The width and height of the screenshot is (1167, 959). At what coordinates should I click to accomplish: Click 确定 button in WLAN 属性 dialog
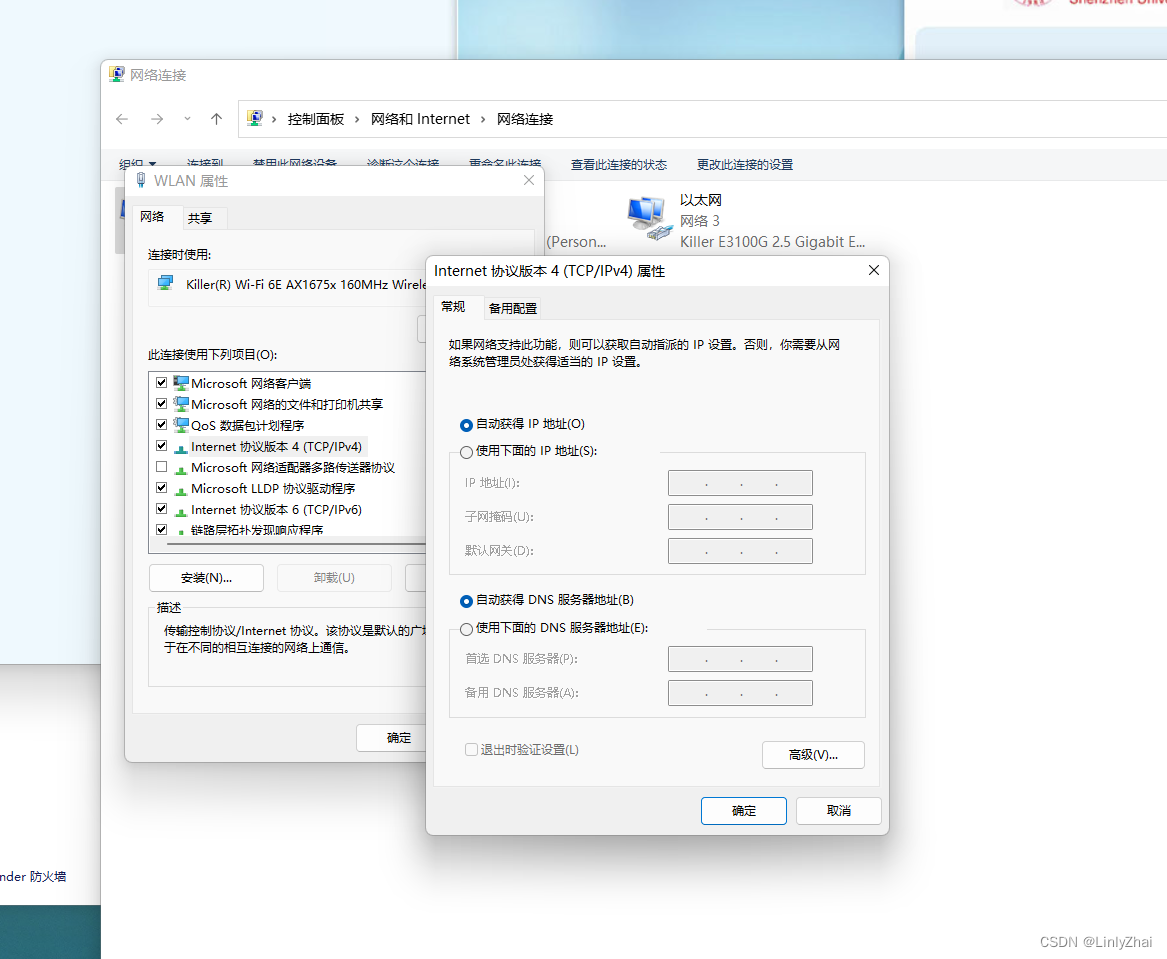pyautogui.click(x=391, y=737)
